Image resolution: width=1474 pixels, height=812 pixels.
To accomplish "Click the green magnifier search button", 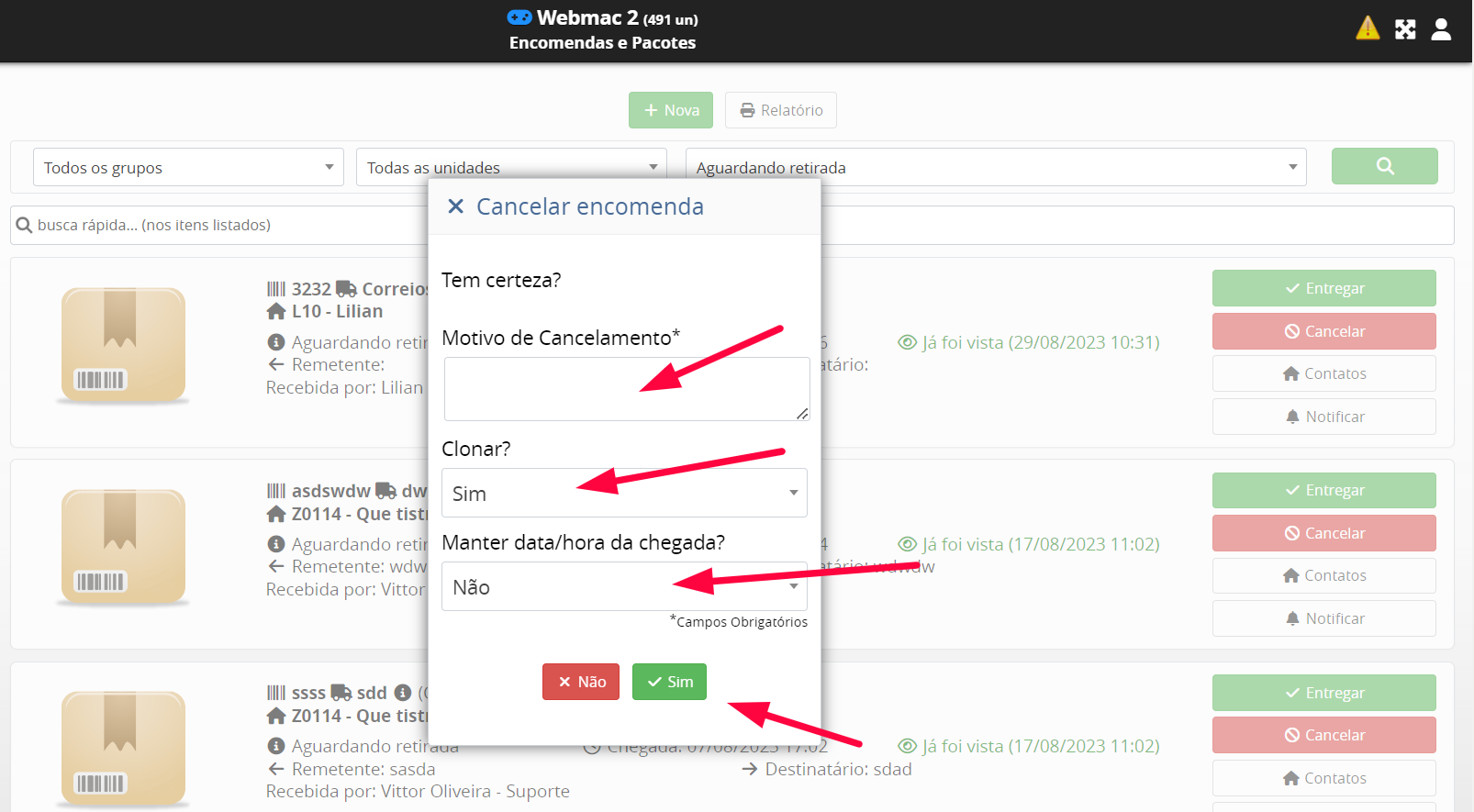I will tap(1384, 166).
